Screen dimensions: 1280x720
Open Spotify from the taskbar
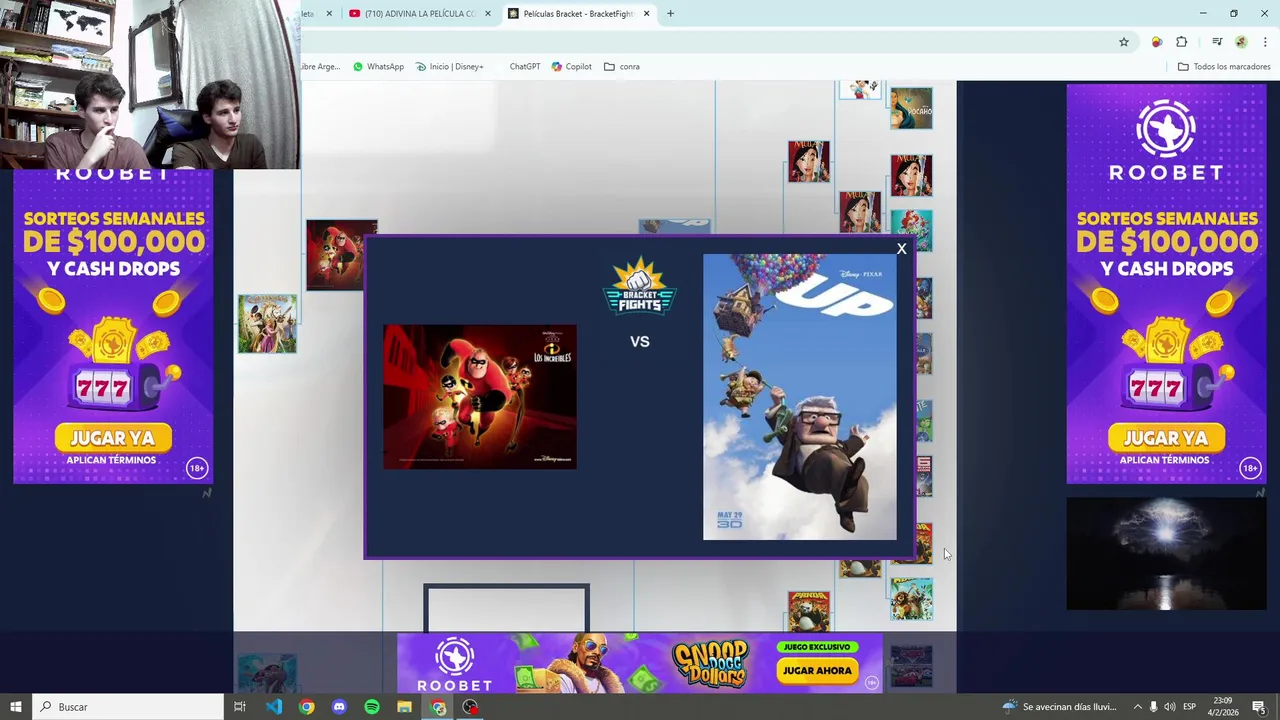tap(372, 707)
